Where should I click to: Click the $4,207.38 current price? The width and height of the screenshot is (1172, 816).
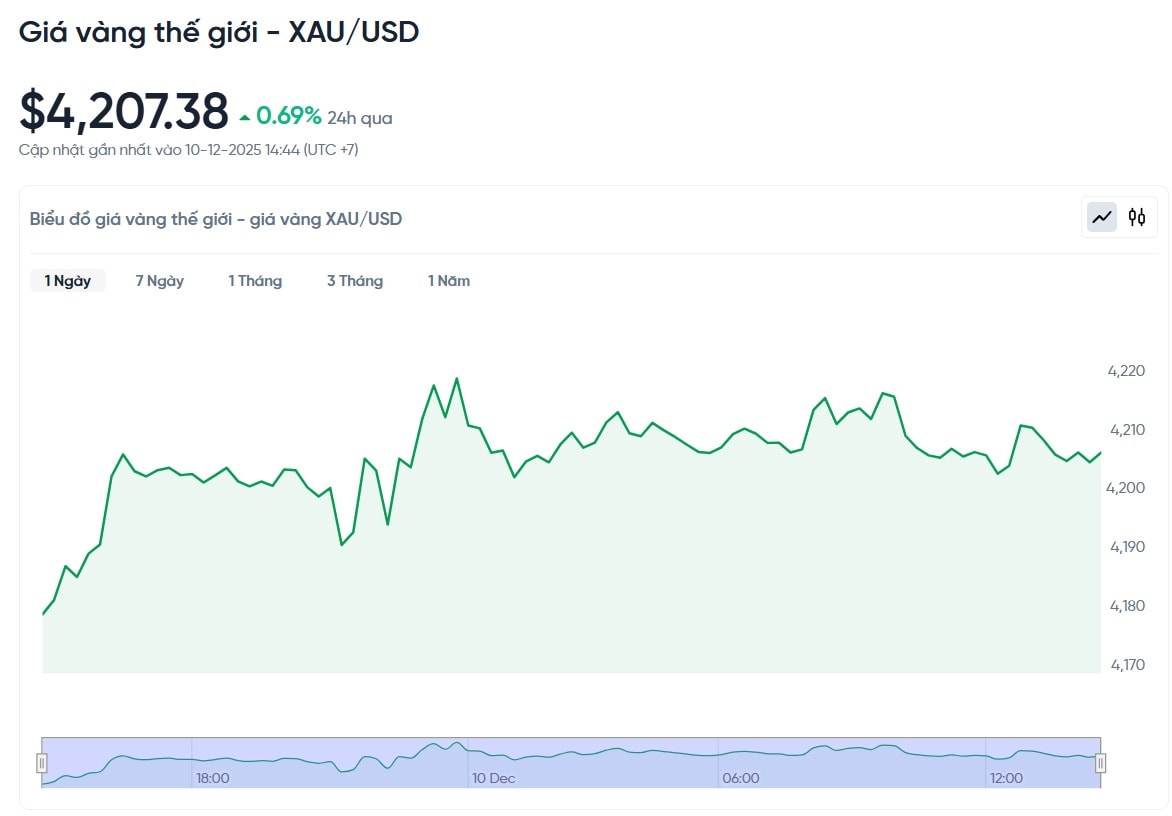(124, 112)
